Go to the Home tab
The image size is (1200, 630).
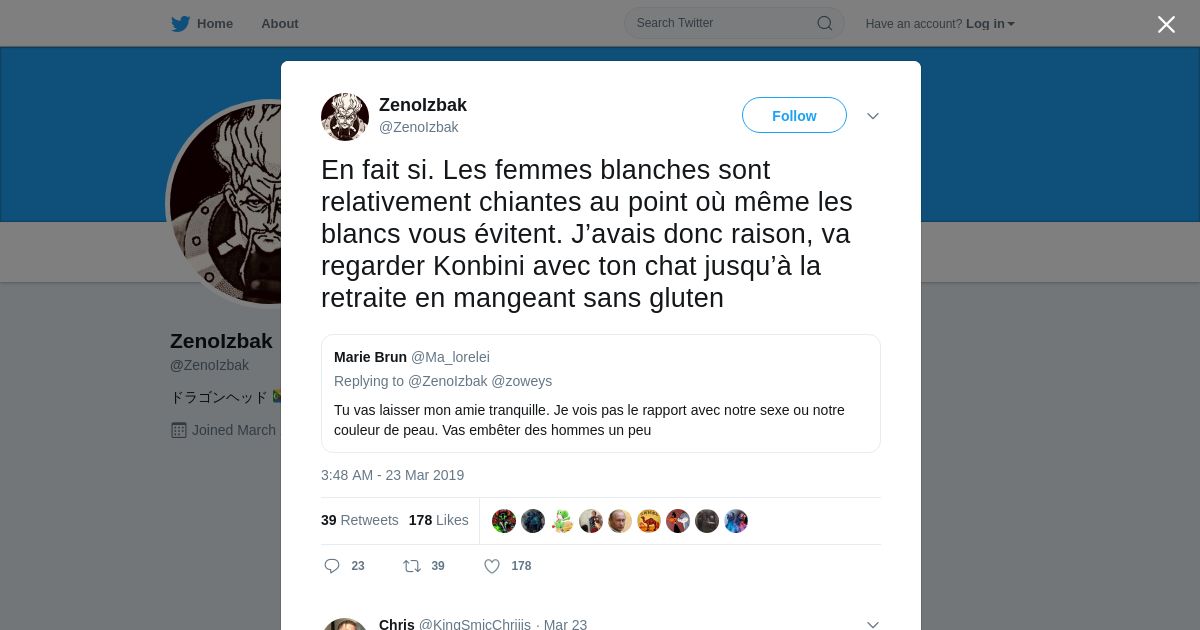tap(202, 24)
